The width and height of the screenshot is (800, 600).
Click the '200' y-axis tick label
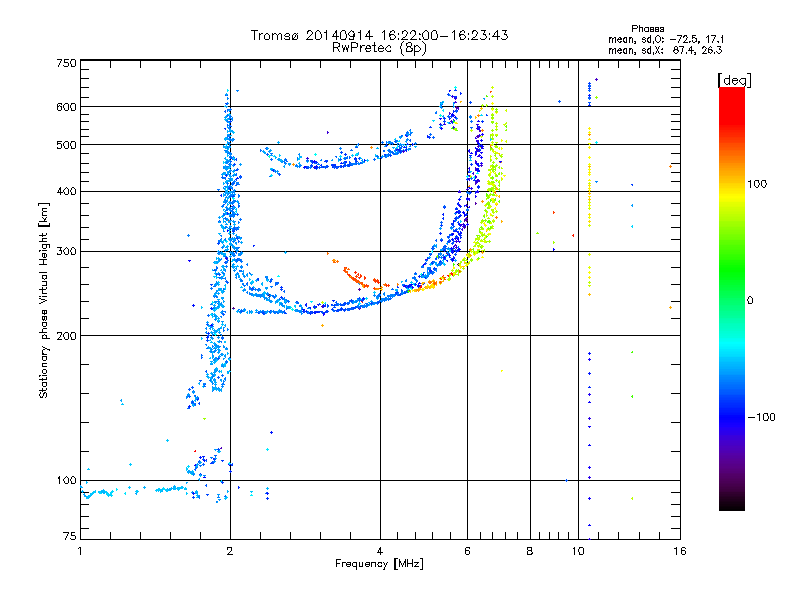67,336
